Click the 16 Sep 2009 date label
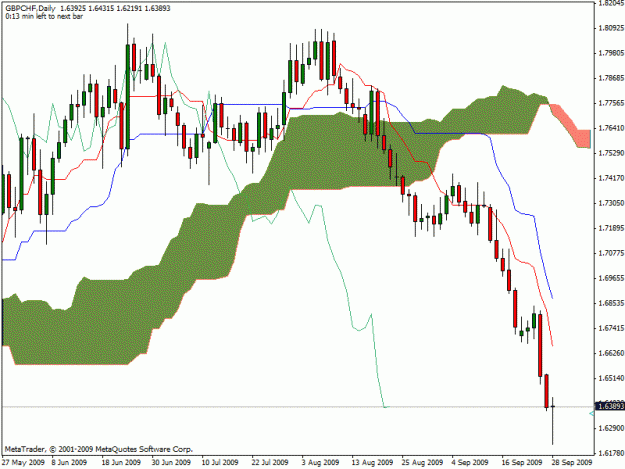 click(x=522, y=462)
